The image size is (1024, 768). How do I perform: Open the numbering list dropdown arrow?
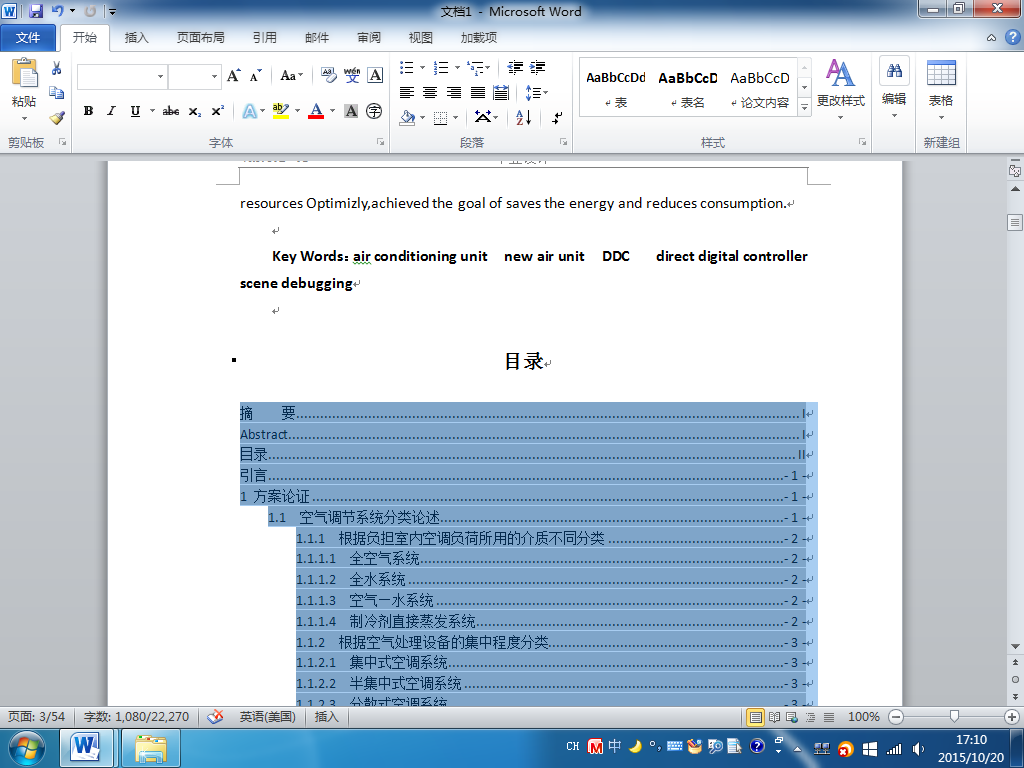(x=456, y=67)
